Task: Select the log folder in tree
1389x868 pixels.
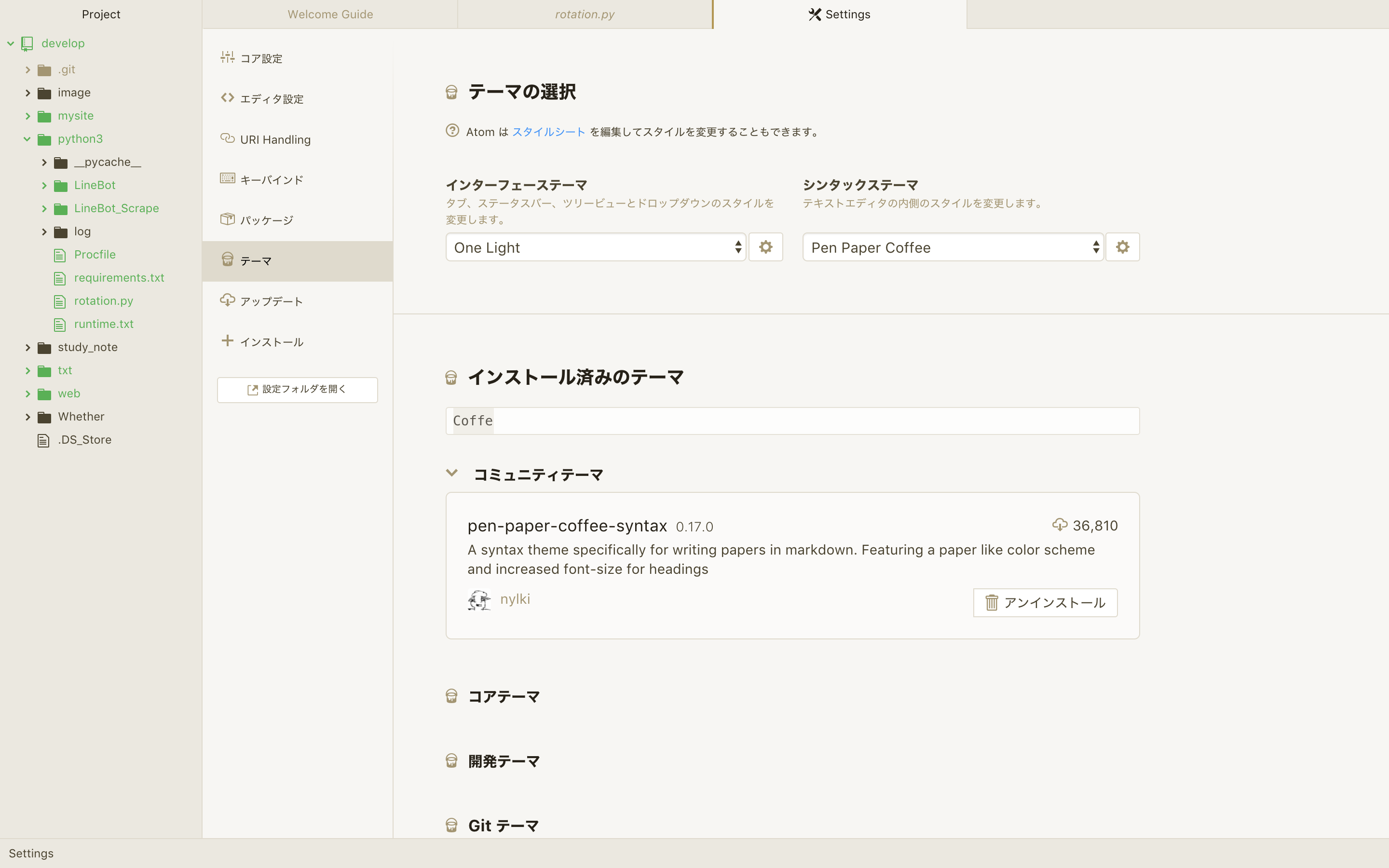Action: [x=82, y=232]
